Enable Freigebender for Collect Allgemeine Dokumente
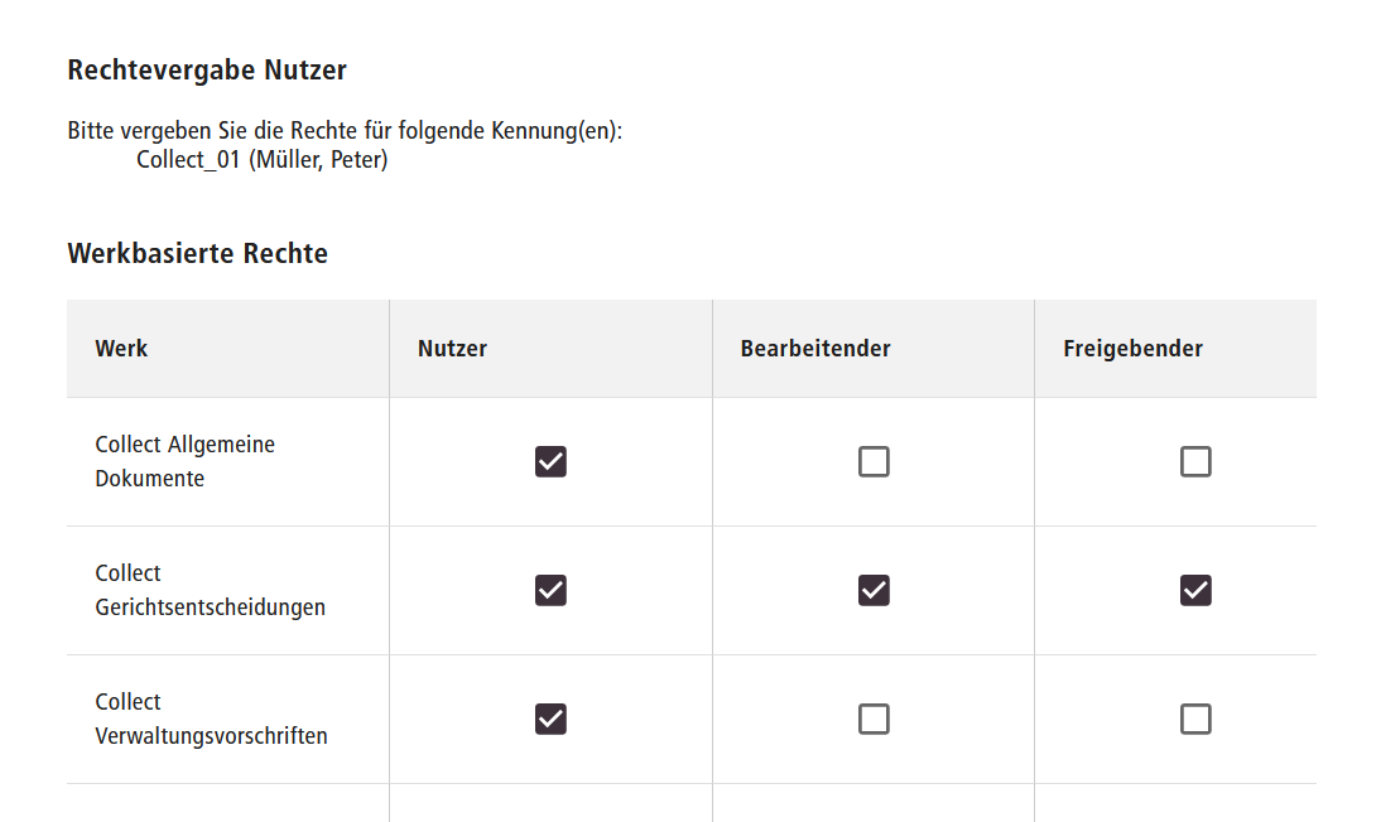1400x822 pixels. 1195,461
